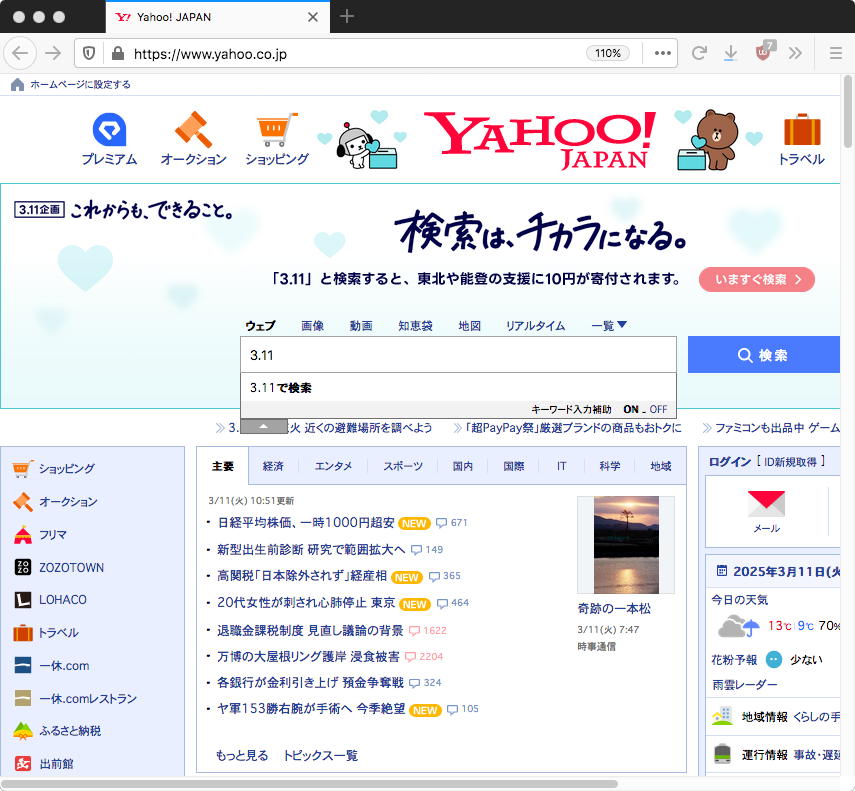The width and height of the screenshot is (855, 791).
Task: Click the blue 検索 search button
Action: click(763, 355)
